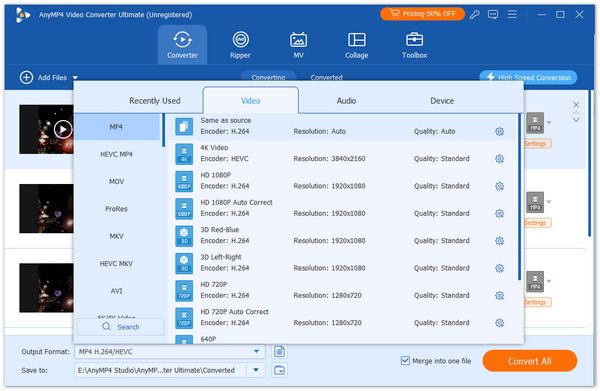The image size is (600, 391).
Task: Select MP4 in the format list
Action: coord(117,127)
